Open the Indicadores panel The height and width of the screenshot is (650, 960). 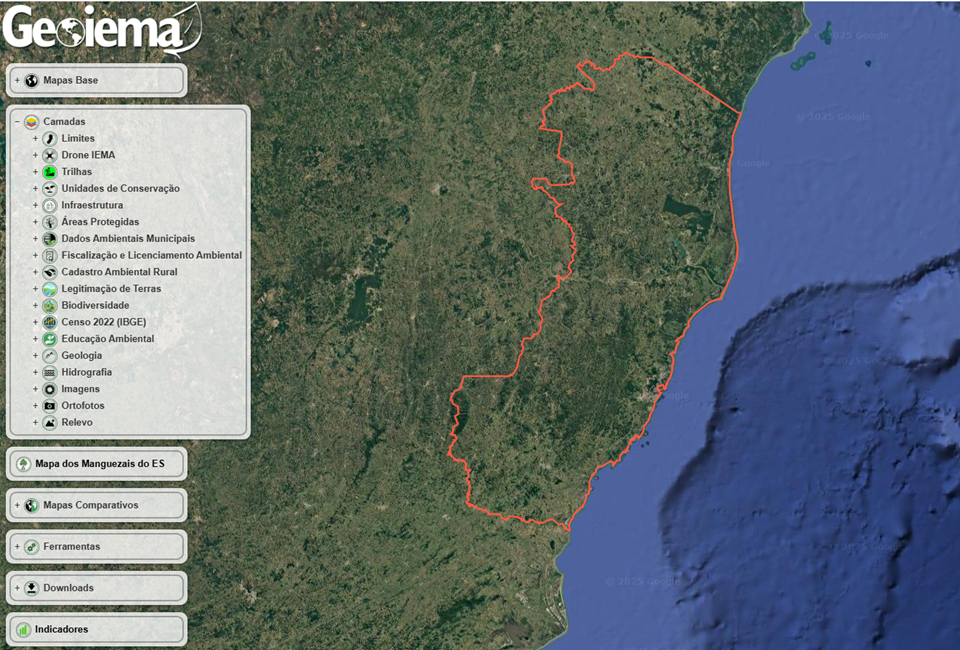pyautogui.click(x=61, y=630)
